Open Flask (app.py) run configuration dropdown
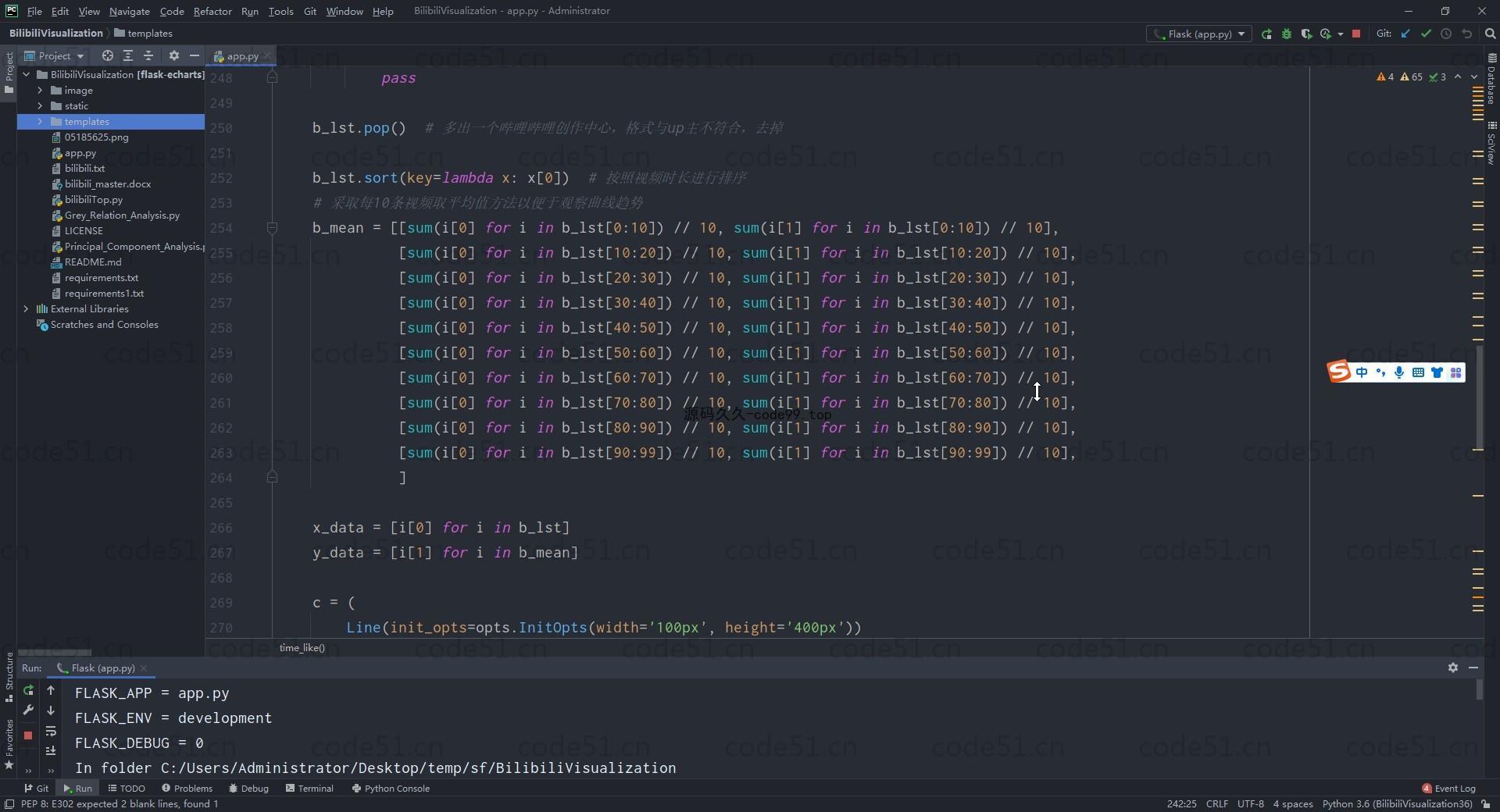This screenshot has height=812, width=1500. [x=1199, y=34]
